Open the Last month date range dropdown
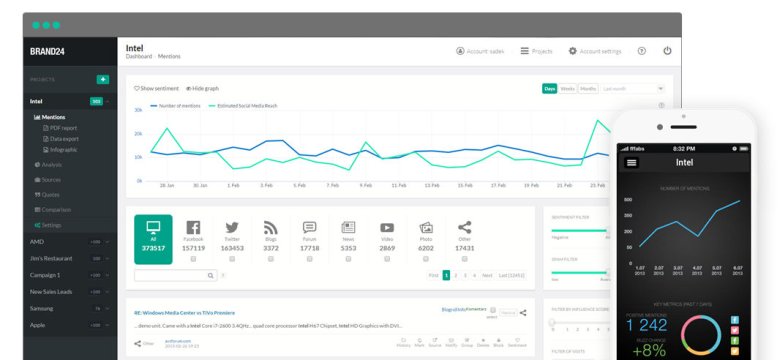 point(632,89)
